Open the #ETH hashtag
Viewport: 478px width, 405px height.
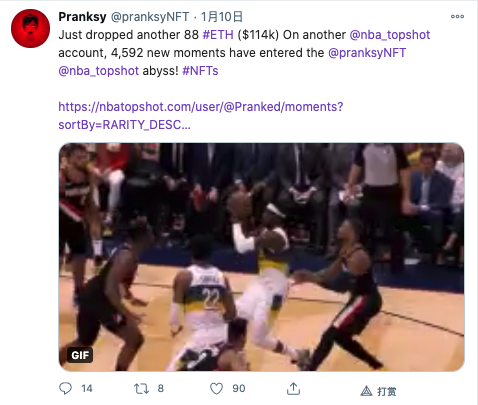pyautogui.click(x=218, y=35)
